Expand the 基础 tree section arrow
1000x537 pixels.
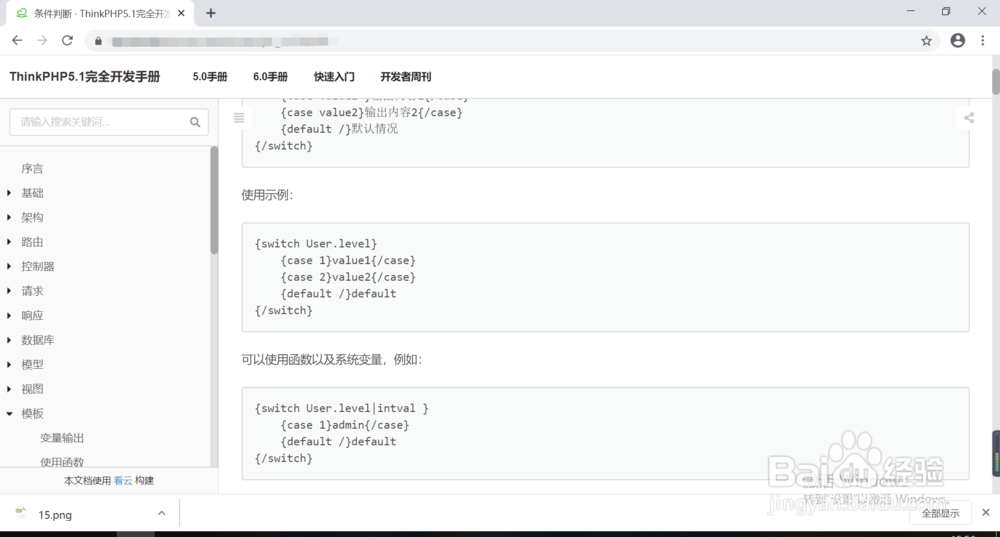click(9, 193)
